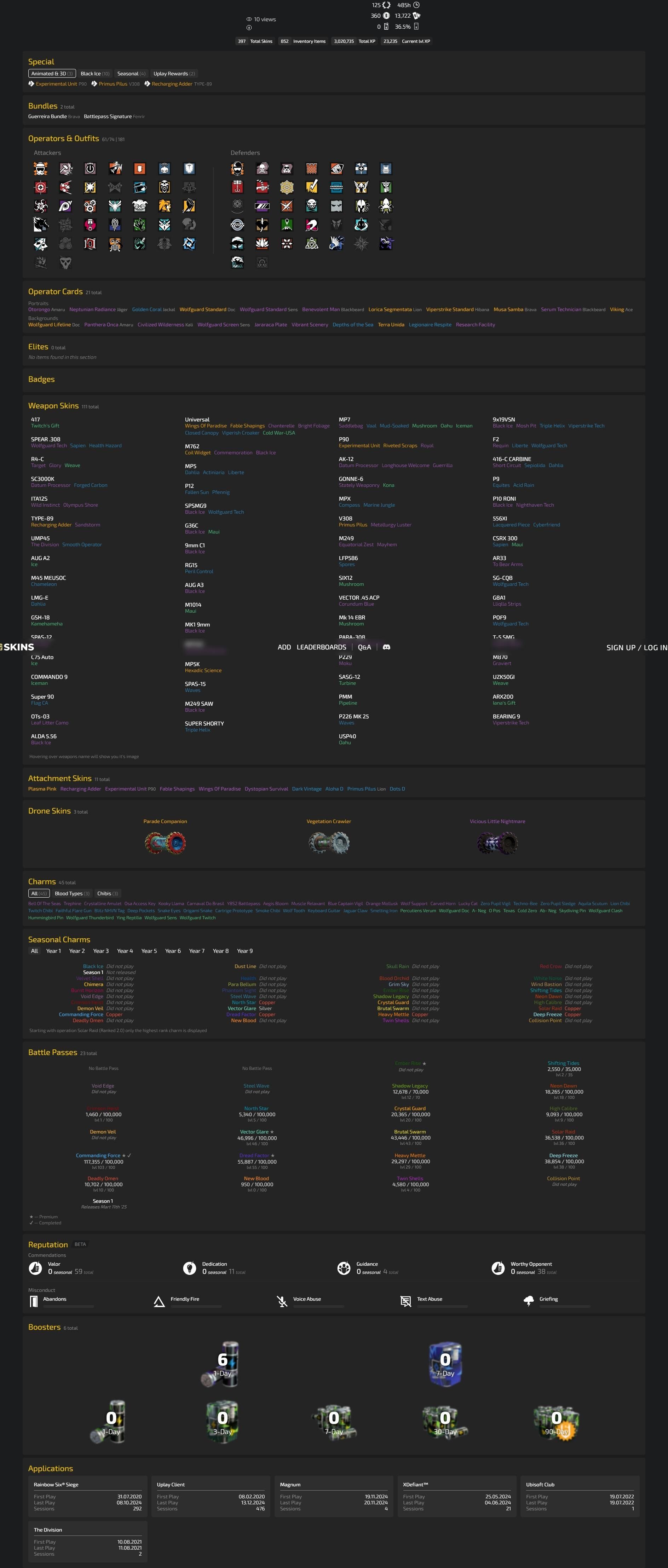Viewport: 668px width, 1568px height.
Task: Click the clock icon next to 485h
Action: pyautogui.click(x=416, y=5)
